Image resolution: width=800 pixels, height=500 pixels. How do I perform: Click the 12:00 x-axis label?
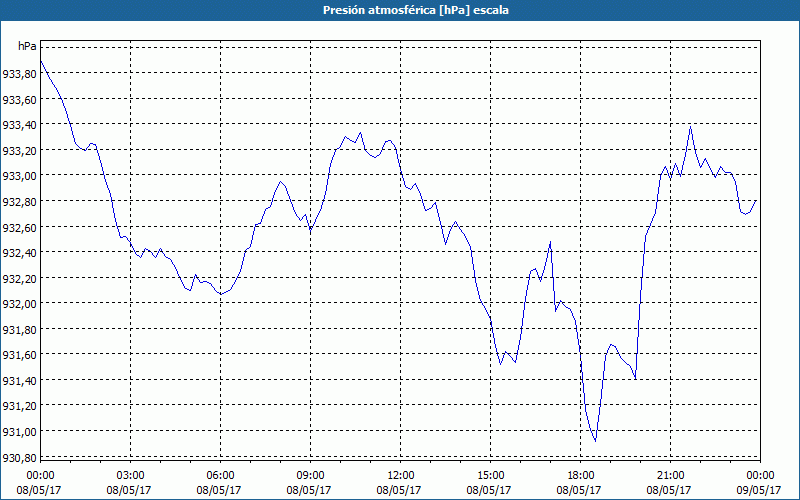click(401, 476)
